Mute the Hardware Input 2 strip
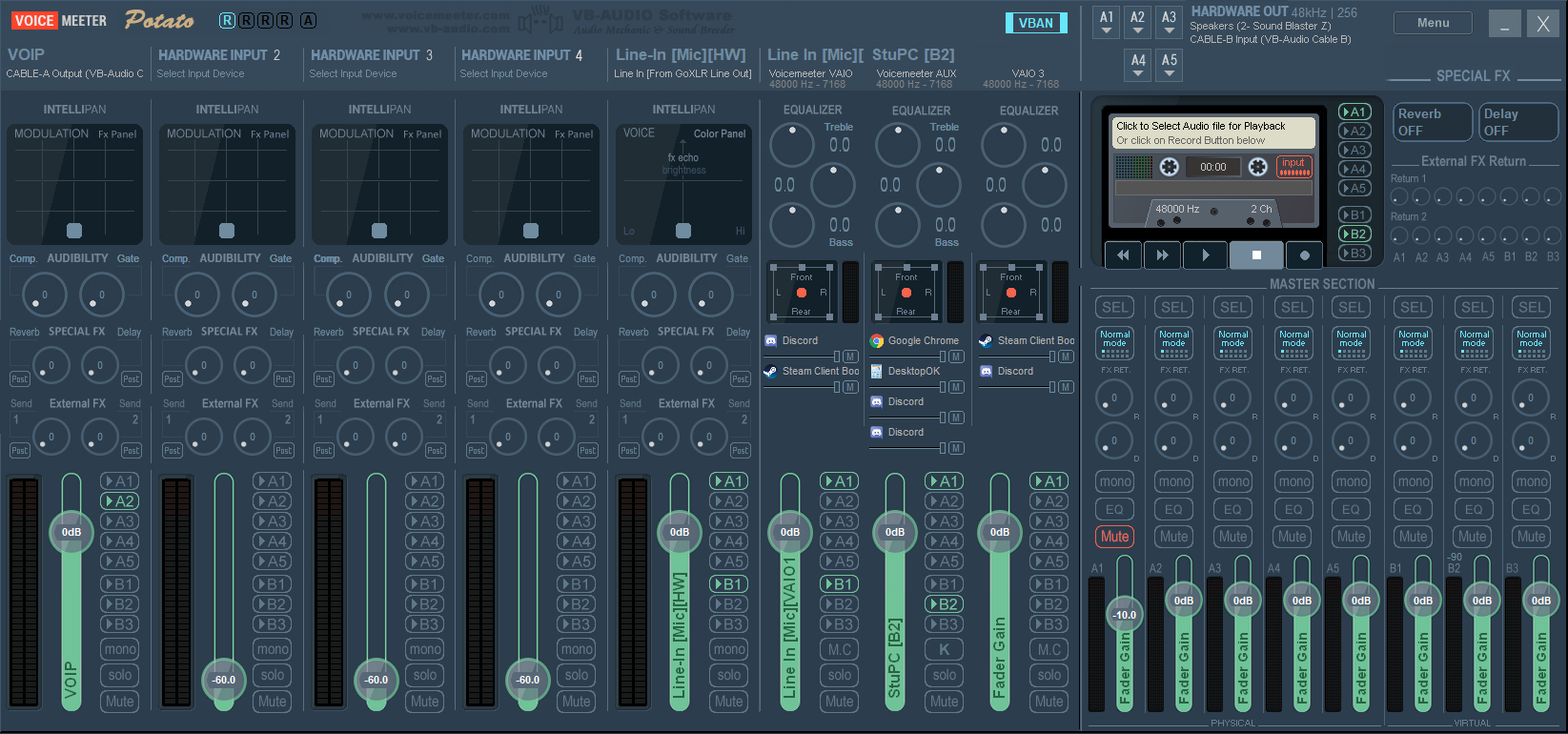Viewport: 1568px width, 734px height. pos(273,701)
